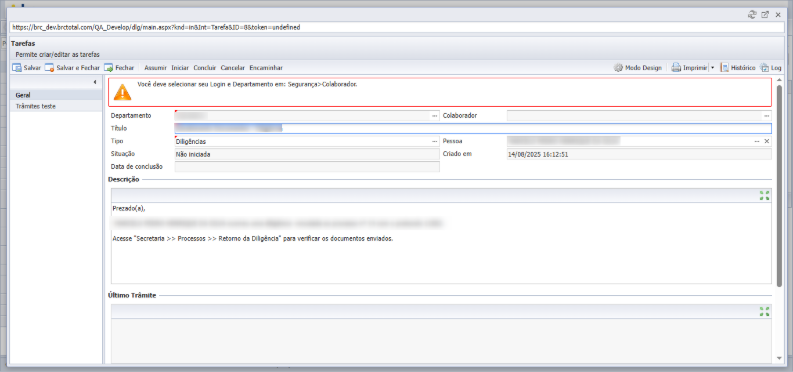Clear the Pessoa field with the X
The height and width of the screenshot is (372, 793).
(x=767, y=142)
